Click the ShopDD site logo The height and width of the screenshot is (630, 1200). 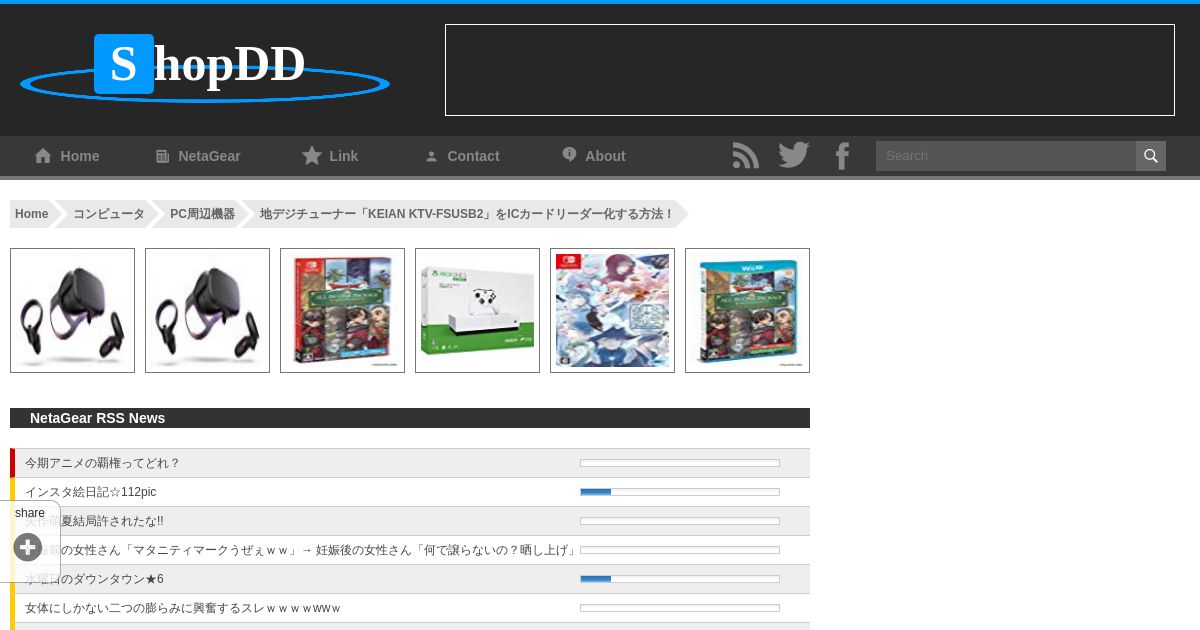(x=205, y=67)
